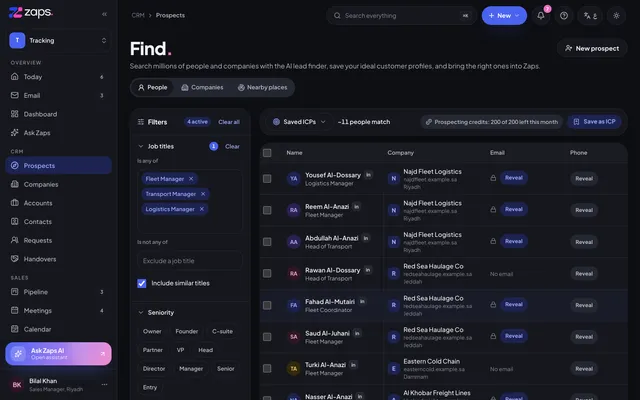The height and width of the screenshot is (400, 640).
Task: Open Handovers in the sidebar
Action: 58,259
